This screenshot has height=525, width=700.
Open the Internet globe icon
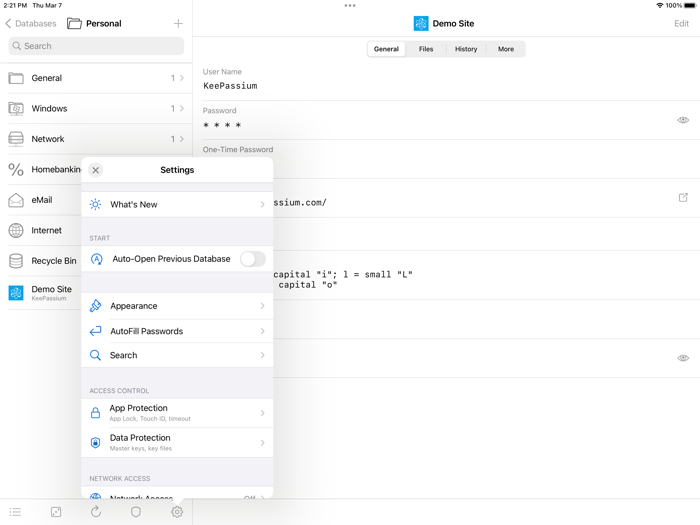(x=16, y=230)
